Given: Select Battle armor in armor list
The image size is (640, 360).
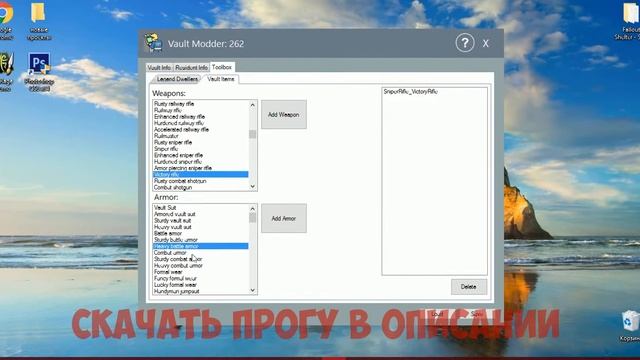Looking at the screenshot, I should point(200,233).
